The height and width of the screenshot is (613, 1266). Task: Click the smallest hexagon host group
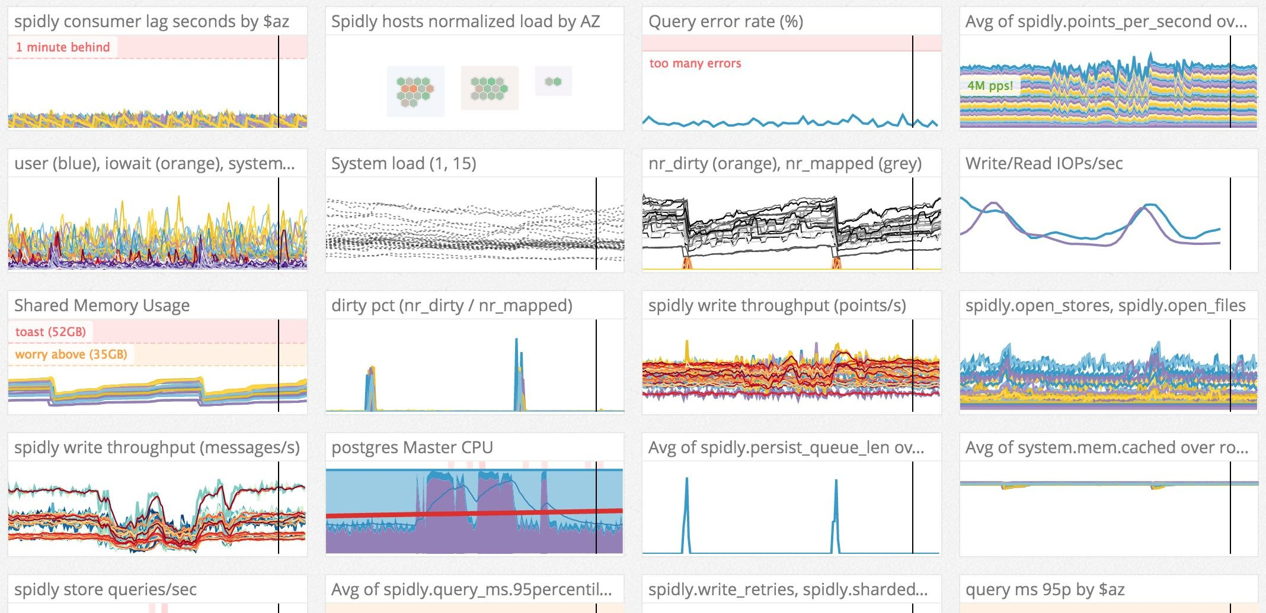(x=553, y=82)
